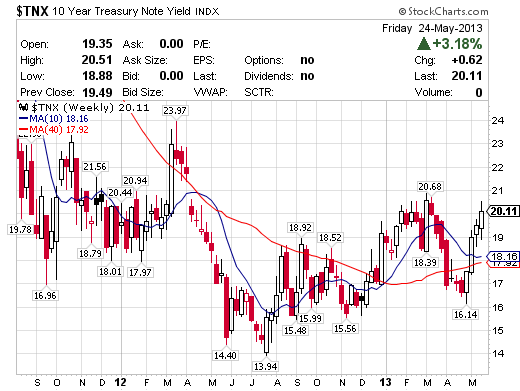Click the green up-triangle beside +3.18%
Image resolution: width=520 pixels, height=391 pixels.
click(424, 44)
